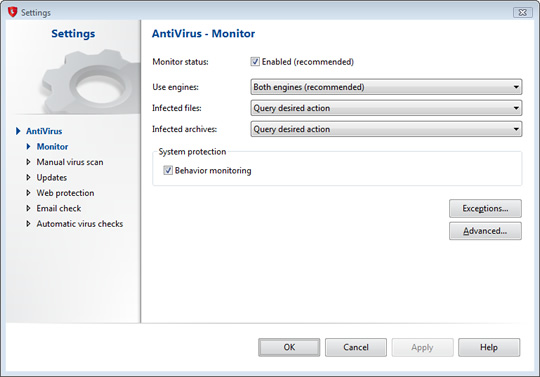Screen dimensions: 540x377
Task: Select the Monitor settings page
Action: (x=52, y=147)
